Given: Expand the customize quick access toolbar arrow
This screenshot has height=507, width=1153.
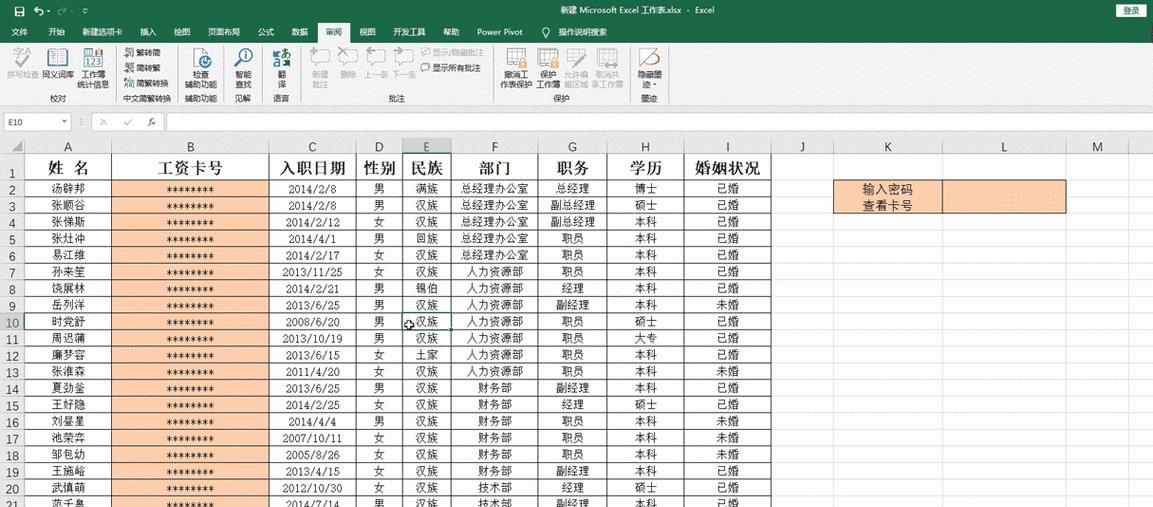Looking at the screenshot, I should click(x=85, y=11).
